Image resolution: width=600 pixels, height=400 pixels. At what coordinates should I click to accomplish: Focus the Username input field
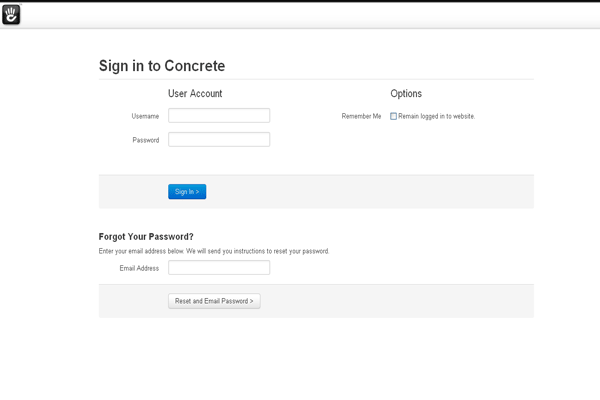[x=219, y=116]
